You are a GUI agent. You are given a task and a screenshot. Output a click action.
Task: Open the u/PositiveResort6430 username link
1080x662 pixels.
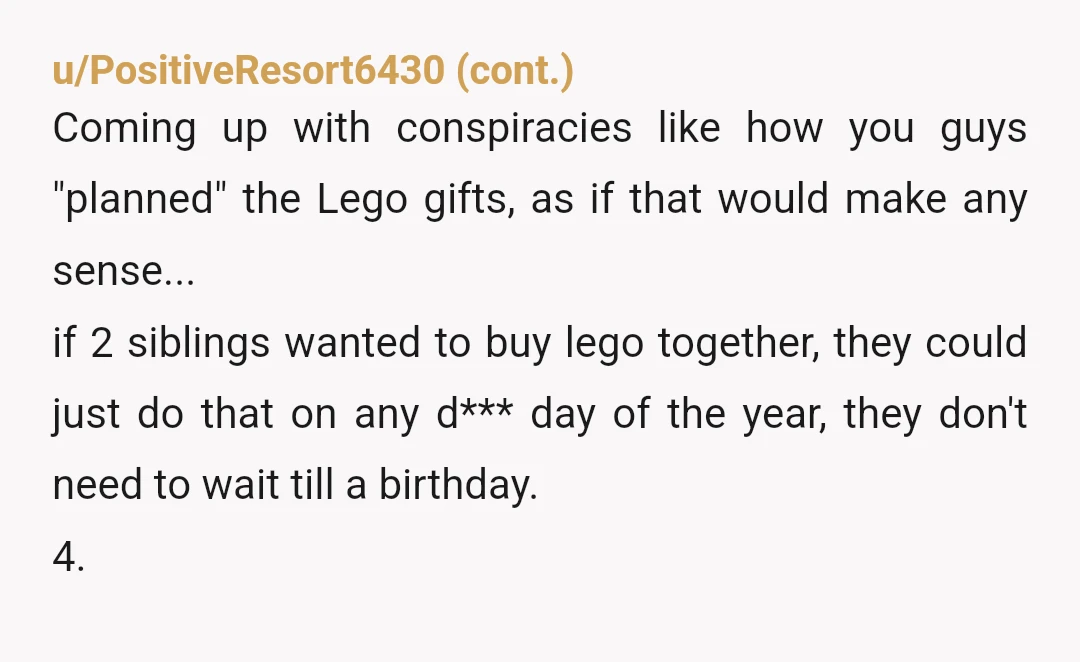click(249, 70)
